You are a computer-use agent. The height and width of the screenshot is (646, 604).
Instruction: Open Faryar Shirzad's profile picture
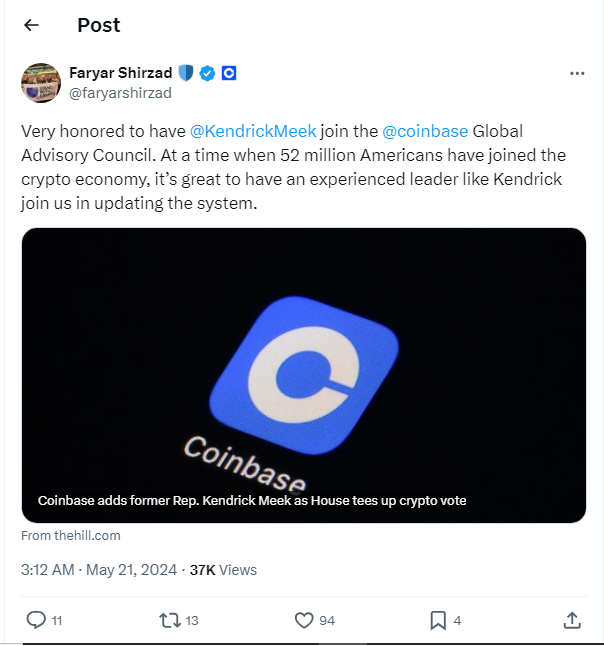pos(41,82)
